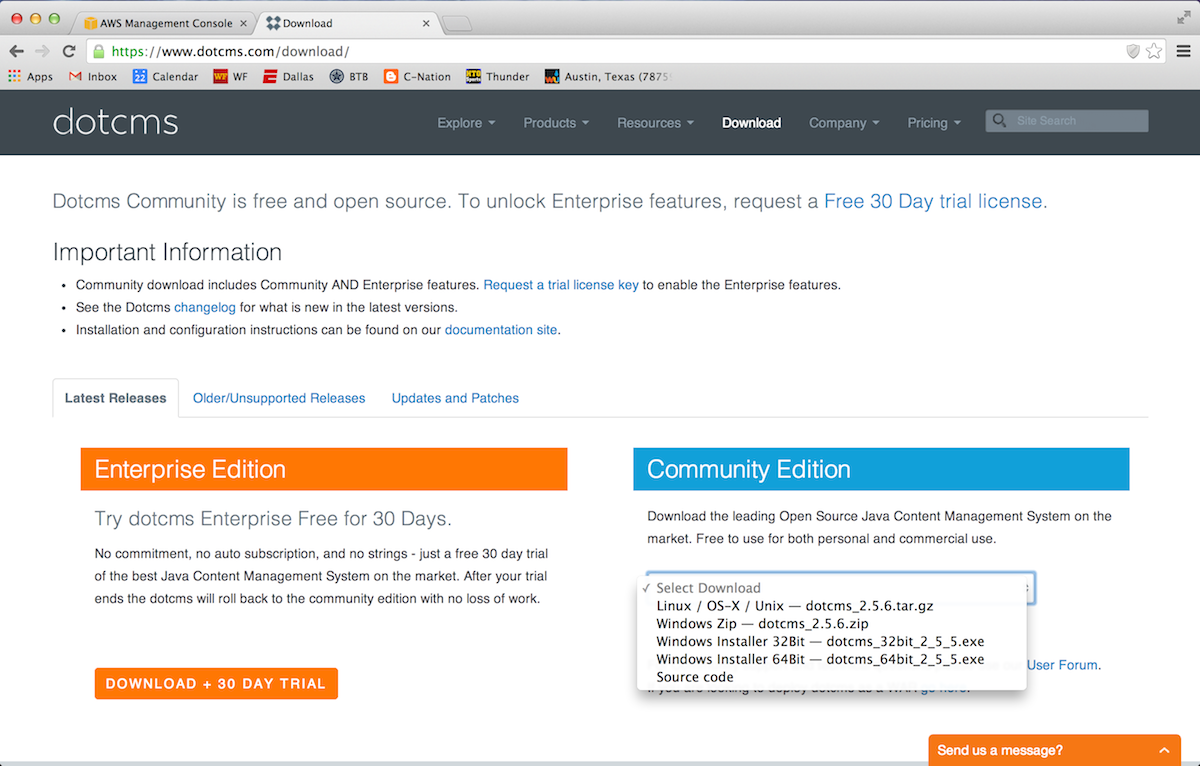The height and width of the screenshot is (766, 1200).
Task: Choose Windows Installer 32Bit option
Action: coord(832,642)
